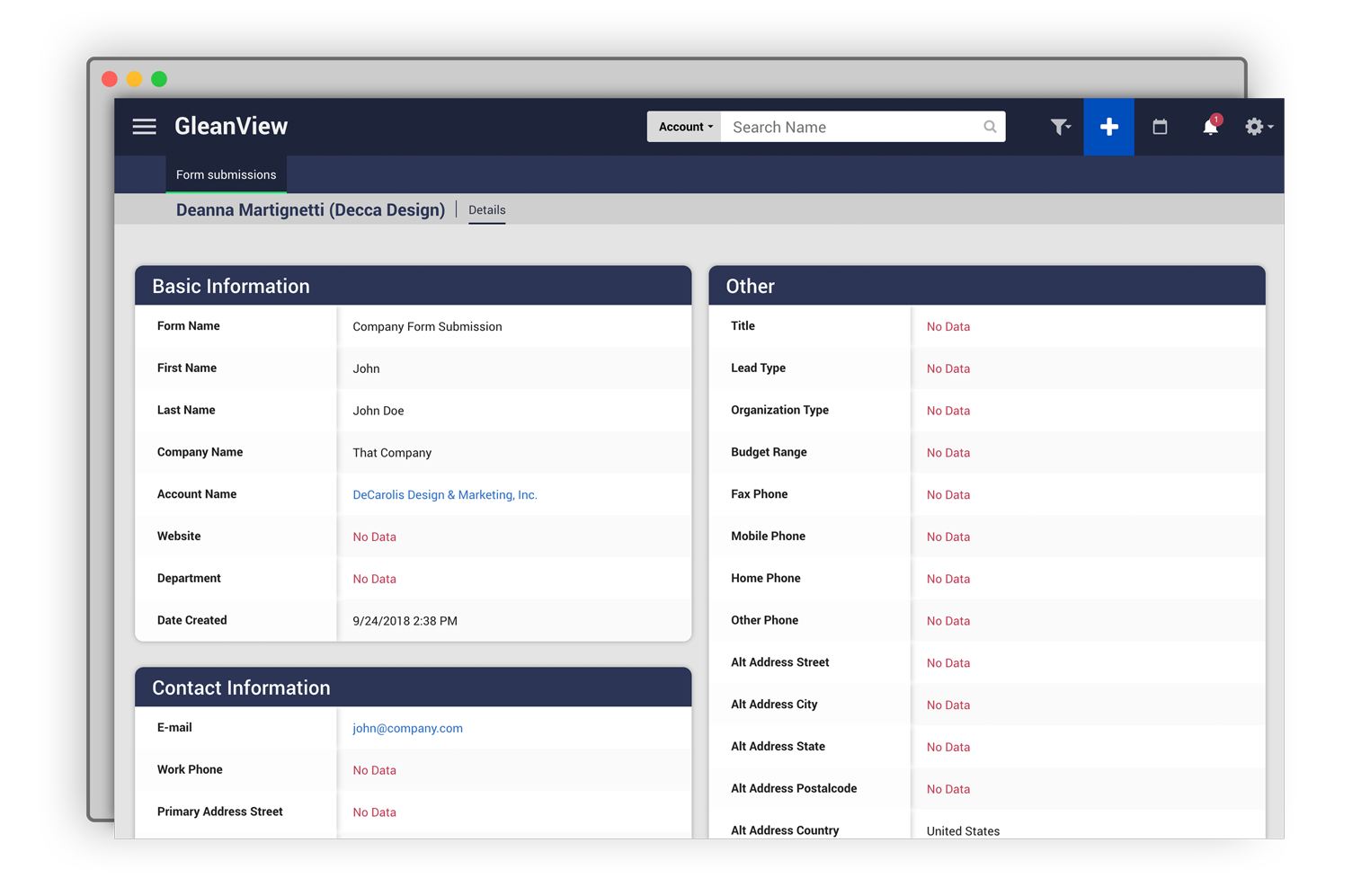The width and height of the screenshot is (1370, 896).
Task: Click the Company Form Submission value
Action: [x=427, y=326]
